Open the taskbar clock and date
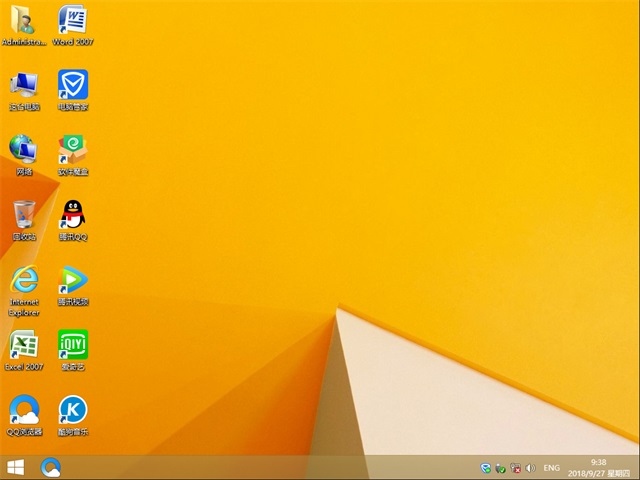 [x=599, y=467]
